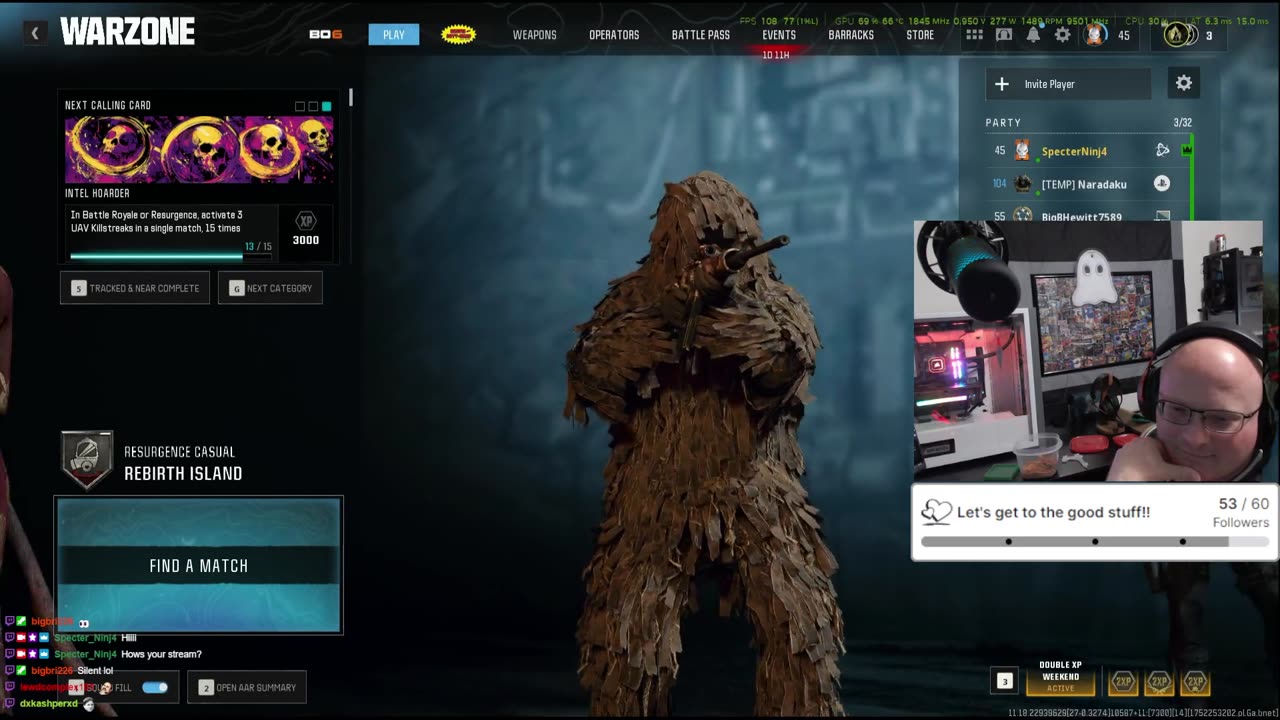This screenshot has height=720, width=1280.
Task: Open the BARRACKS menu
Action: point(851,35)
